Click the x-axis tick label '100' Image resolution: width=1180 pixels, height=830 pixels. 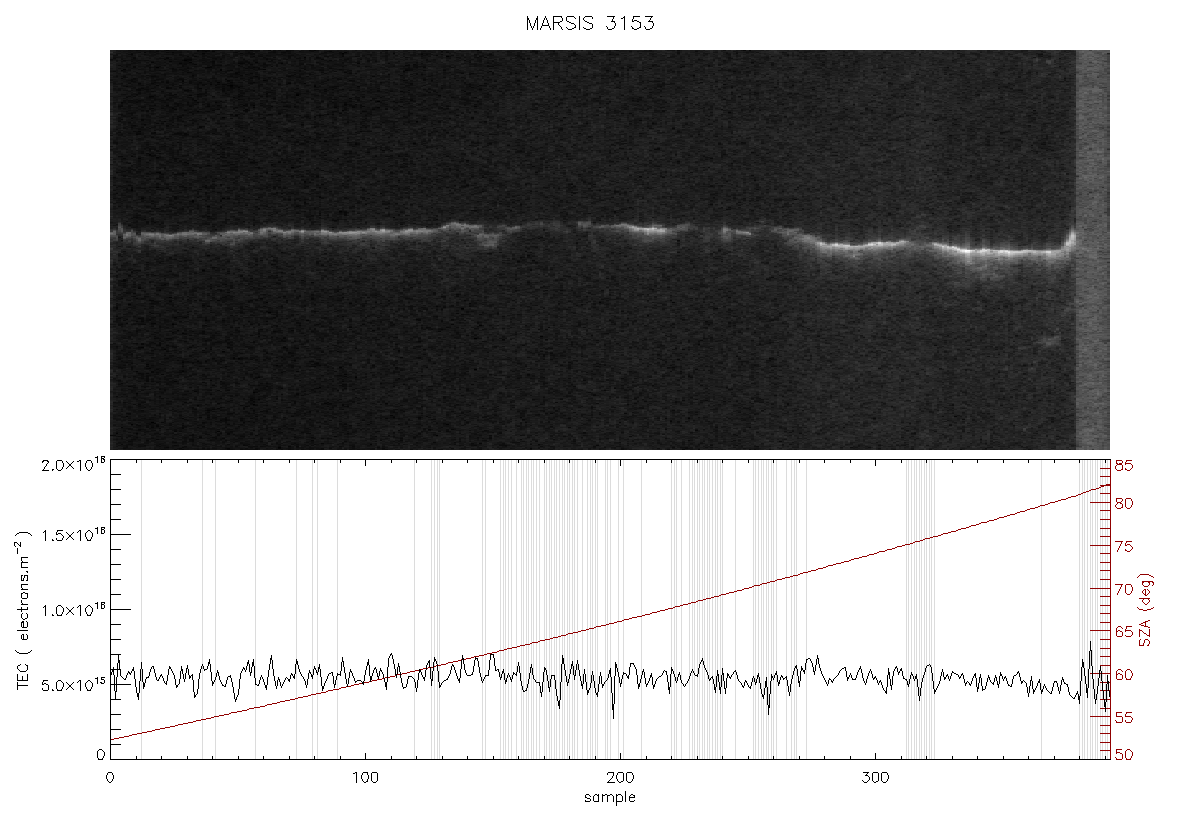(365, 777)
